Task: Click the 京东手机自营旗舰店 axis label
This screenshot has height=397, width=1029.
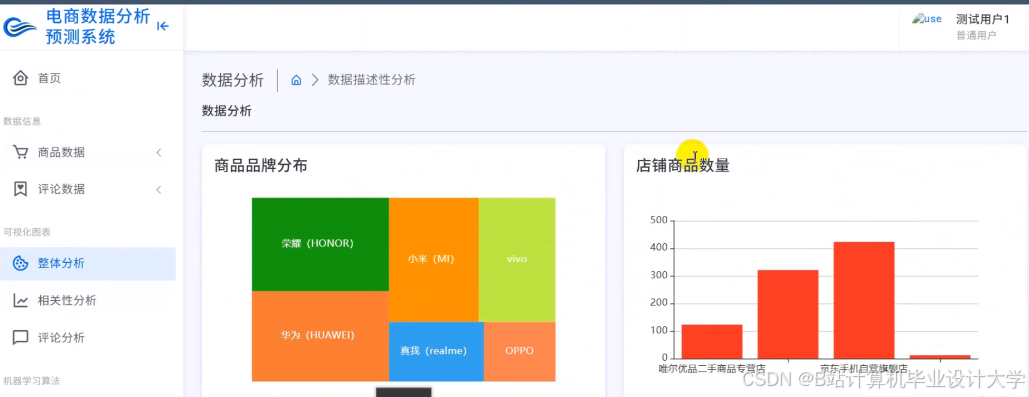Action: (x=864, y=369)
